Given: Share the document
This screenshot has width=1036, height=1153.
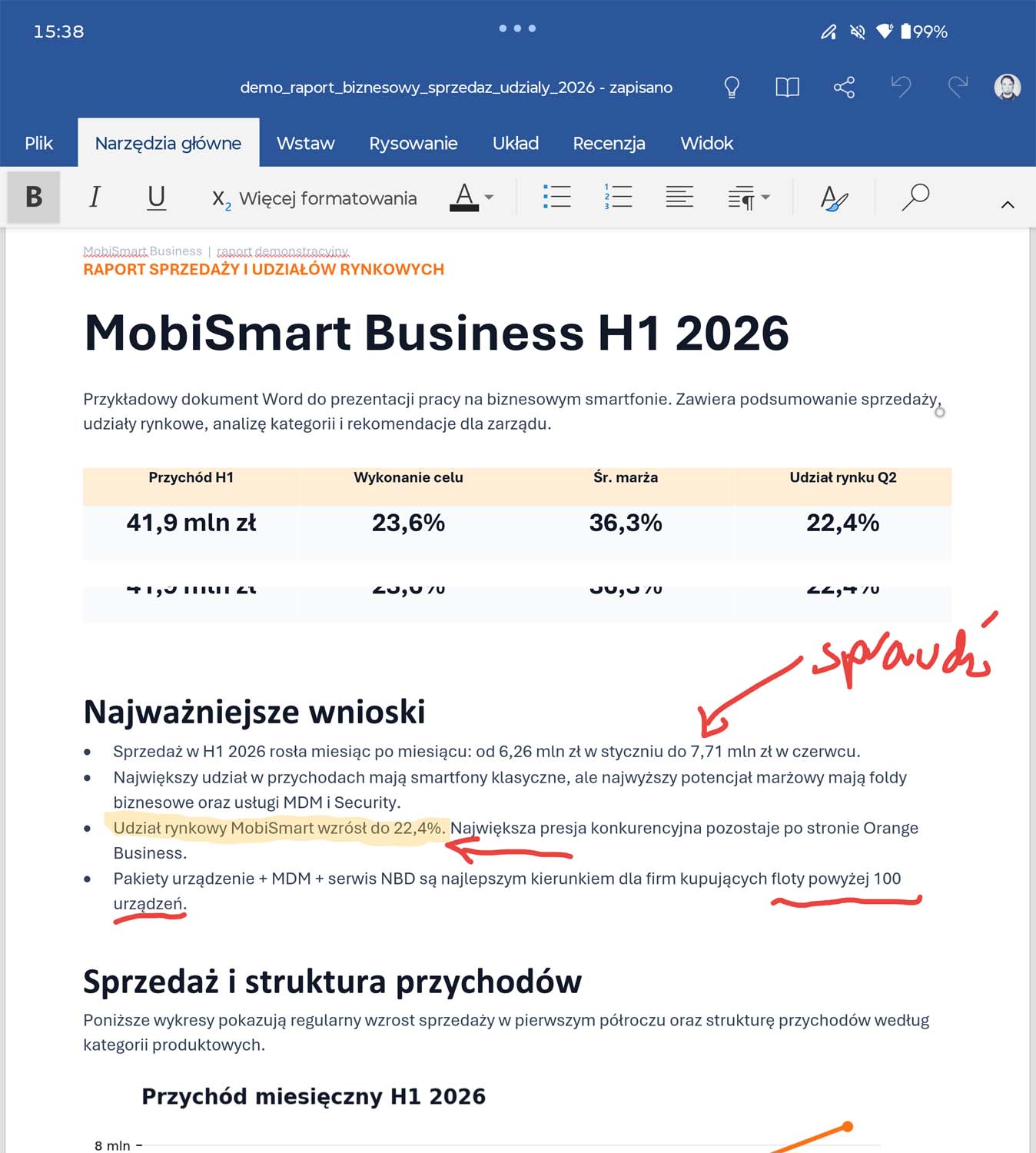Looking at the screenshot, I should pyautogui.click(x=844, y=87).
